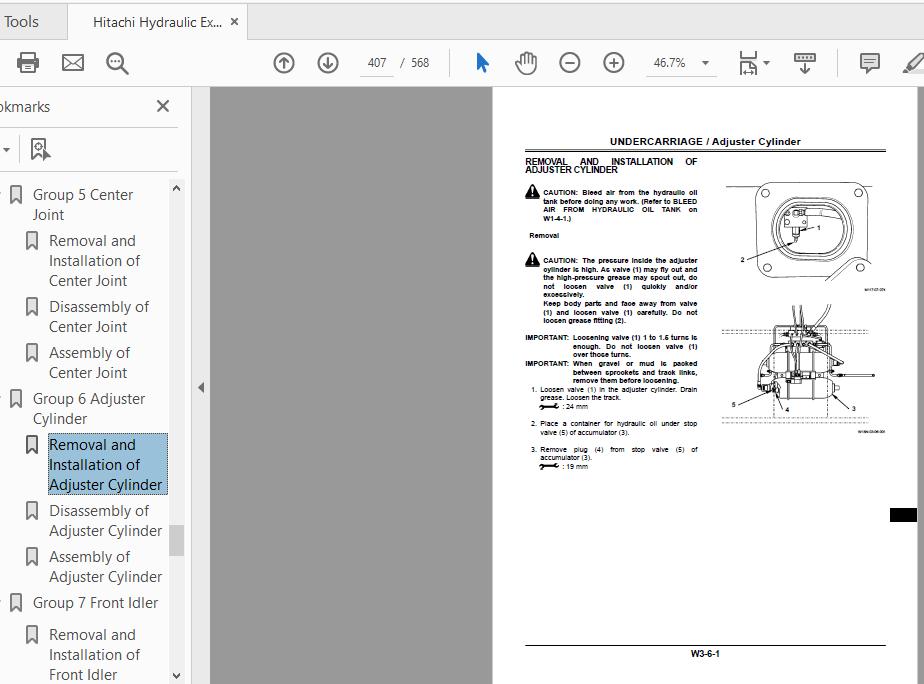Select the Search magnifier icon
The image size is (924, 684).
click(117, 62)
